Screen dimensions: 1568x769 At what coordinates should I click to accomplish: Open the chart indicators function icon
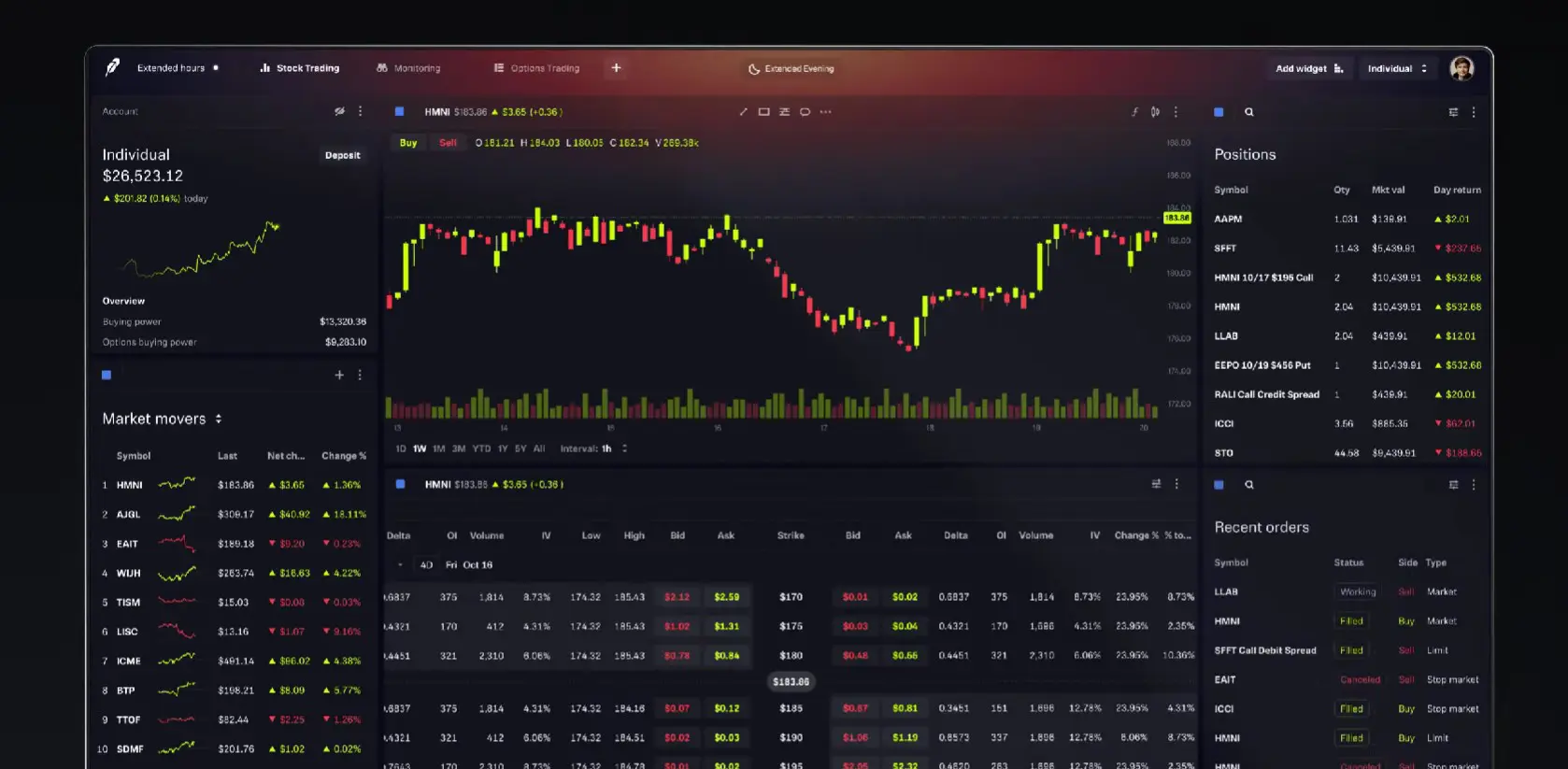click(1134, 112)
